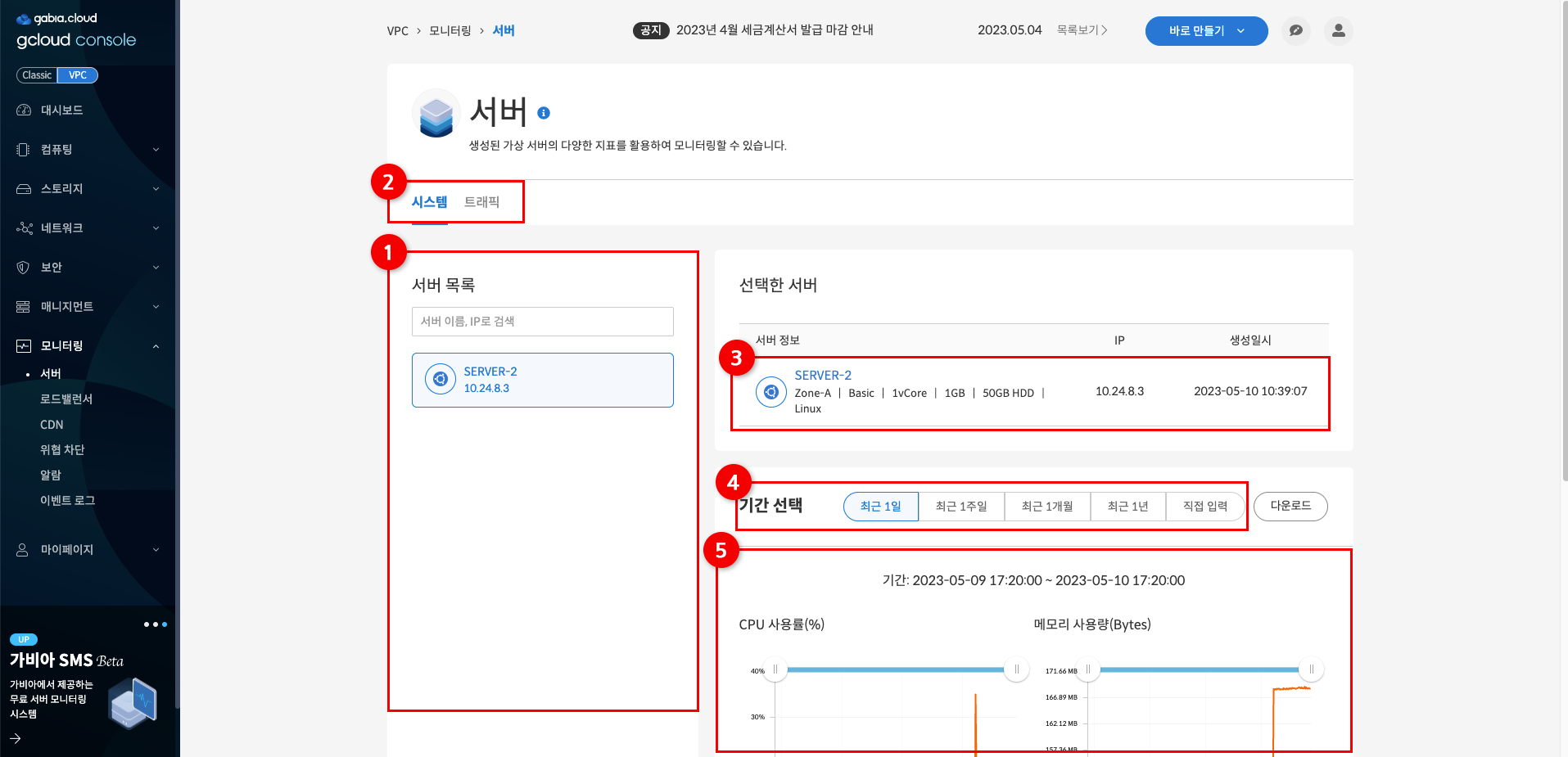Click creation date 2023-05-10 10:39:07

point(1250,391)
